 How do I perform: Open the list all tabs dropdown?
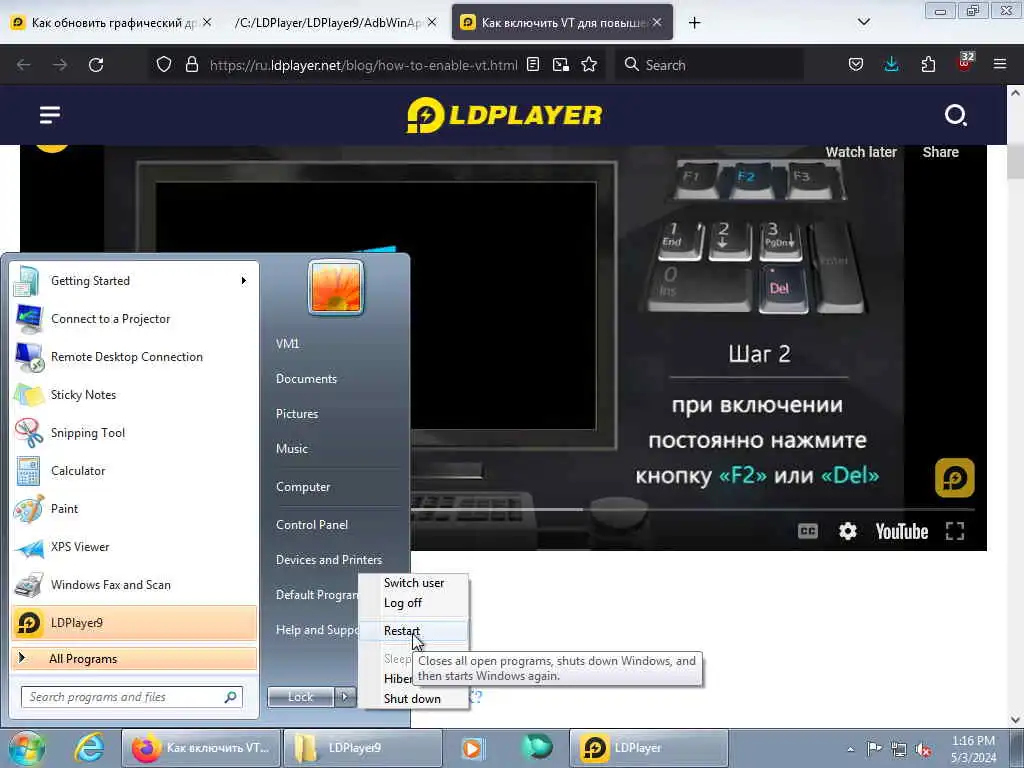pyautogui.click(x=863, y=22)
